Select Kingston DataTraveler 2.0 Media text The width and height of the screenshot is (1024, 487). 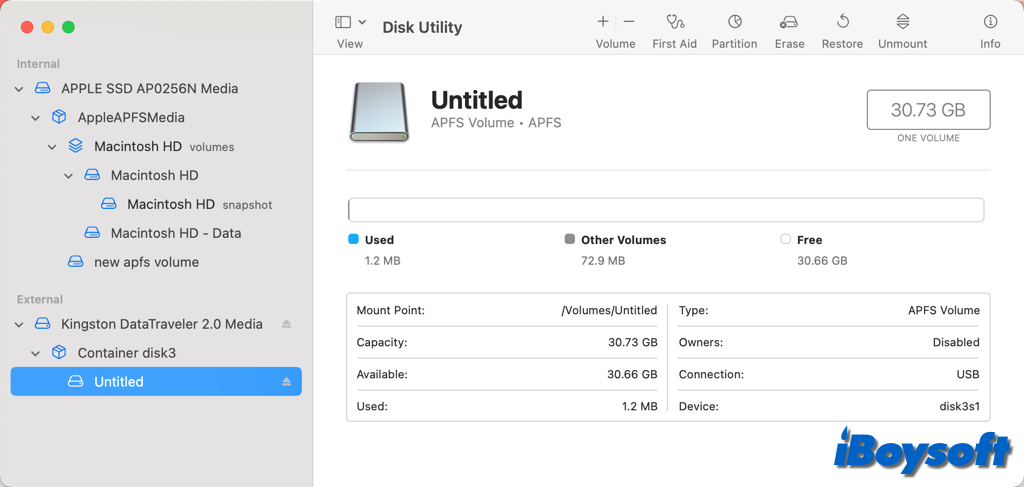point(162,324)
